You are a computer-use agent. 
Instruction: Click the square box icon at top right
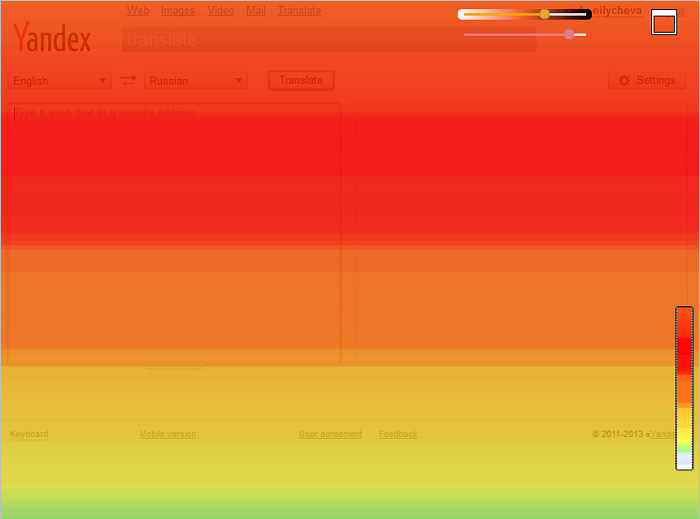pyautogui.click(x=664, y=22)
